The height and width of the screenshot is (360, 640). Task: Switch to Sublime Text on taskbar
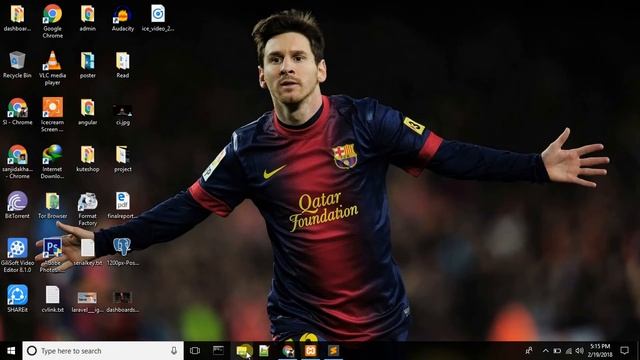click(333, 351)
